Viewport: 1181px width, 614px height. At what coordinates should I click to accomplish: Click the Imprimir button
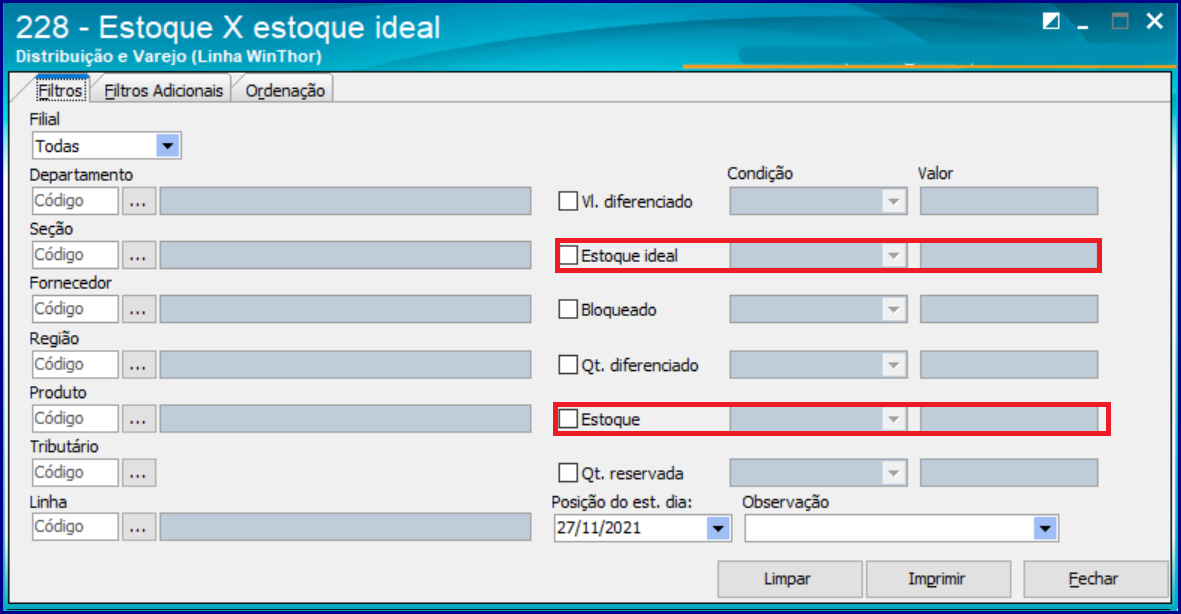tap(937, 579)
